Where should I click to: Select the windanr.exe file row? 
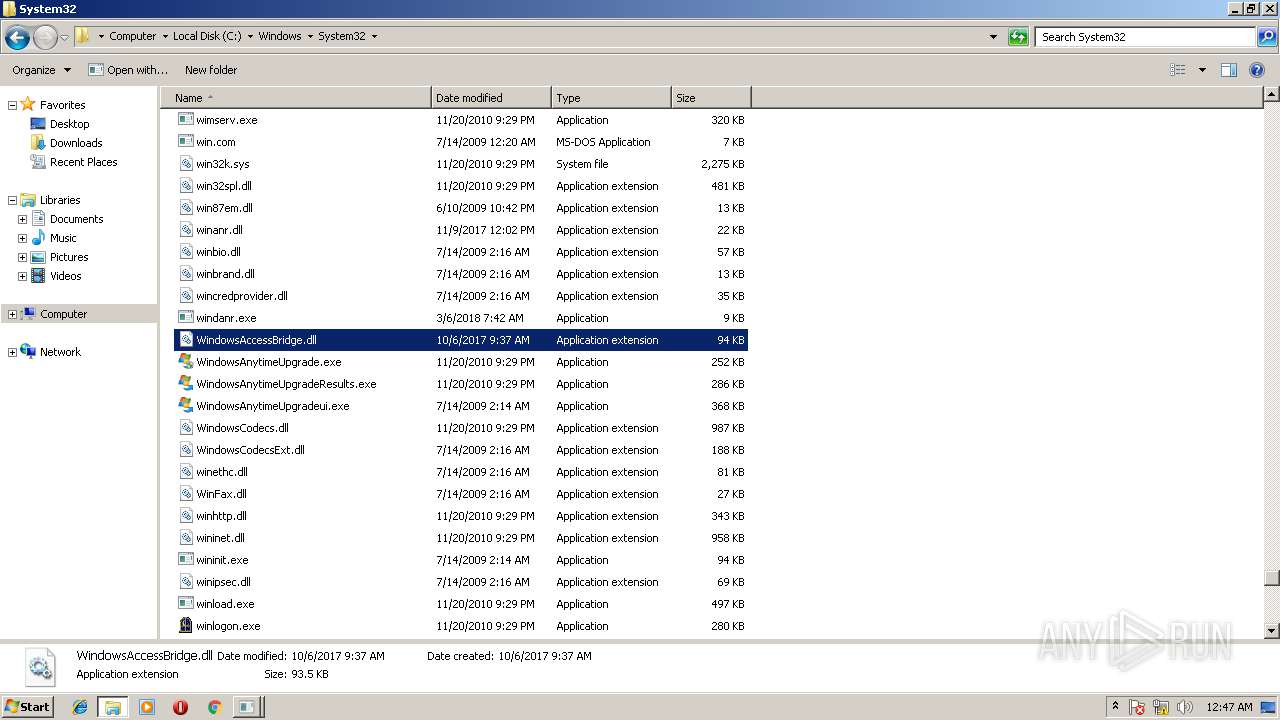461,318
